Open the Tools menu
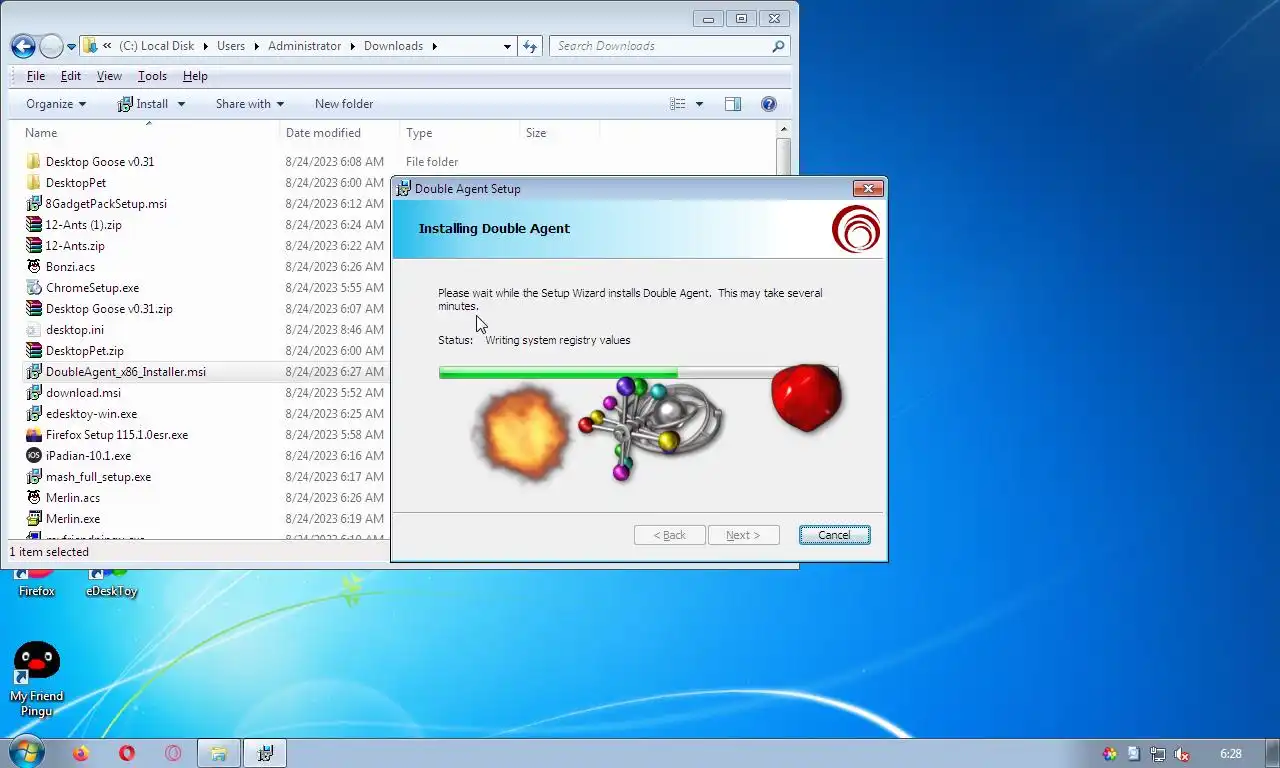Screen dimensions: 1280x768 [152, 76]
